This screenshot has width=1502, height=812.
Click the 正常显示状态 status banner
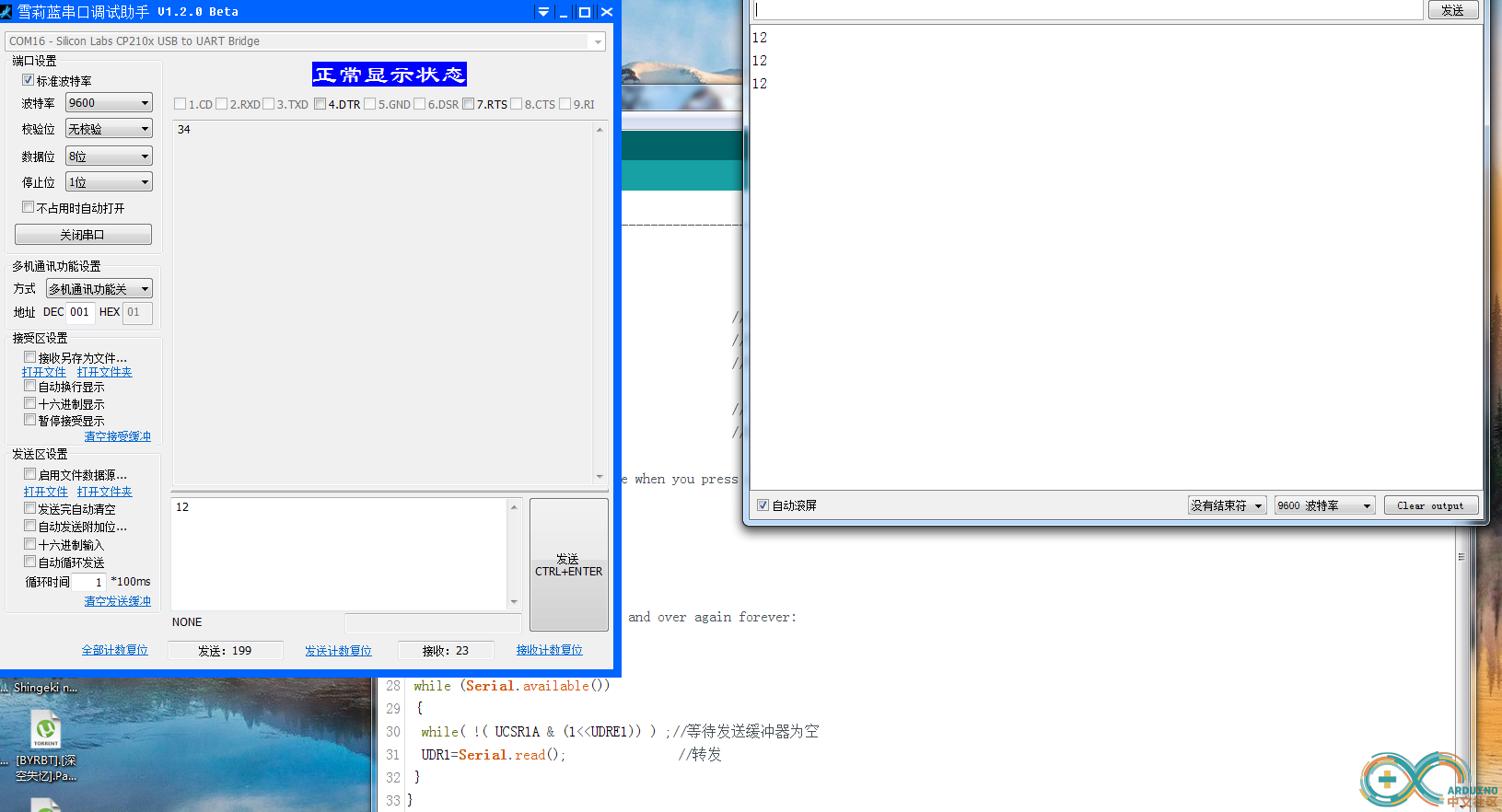tap(390, 75)
